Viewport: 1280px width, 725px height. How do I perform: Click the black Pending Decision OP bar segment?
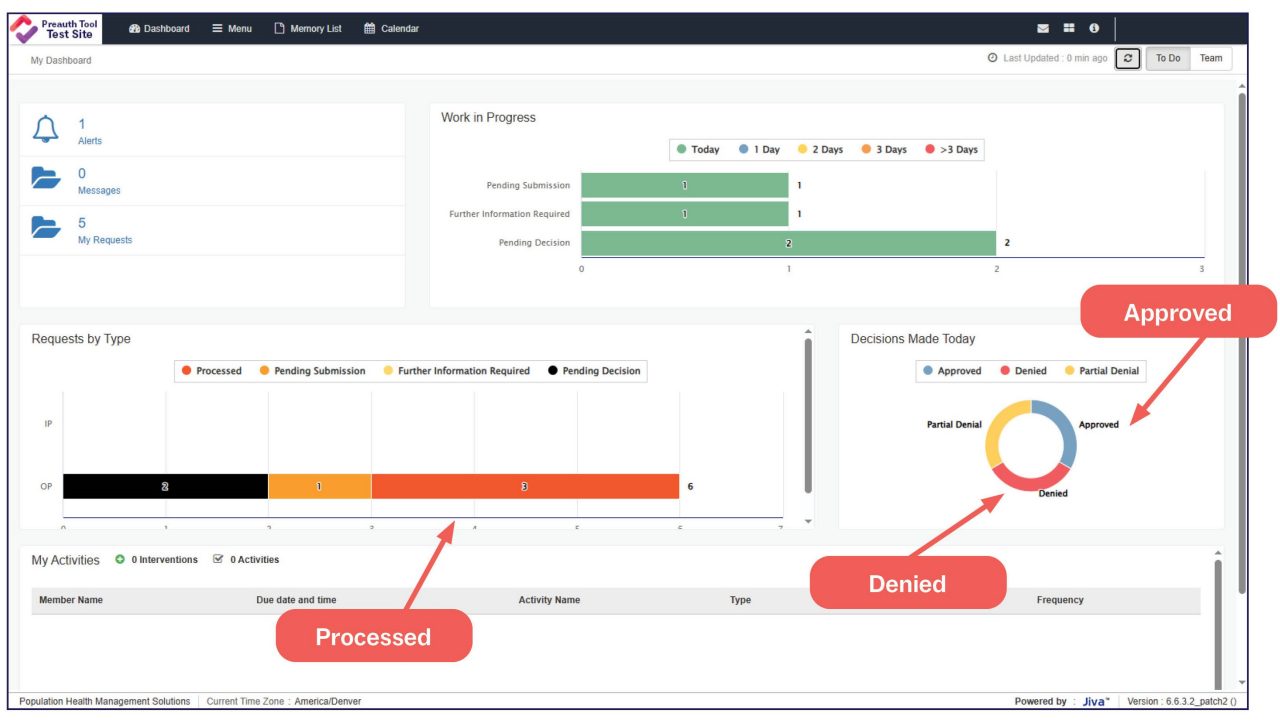click(x=165, y=486)
